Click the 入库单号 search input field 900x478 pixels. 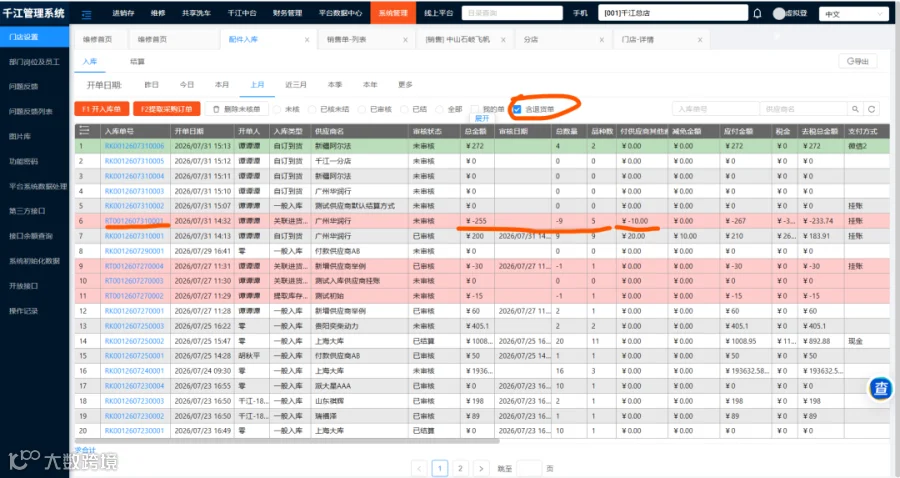716,109
